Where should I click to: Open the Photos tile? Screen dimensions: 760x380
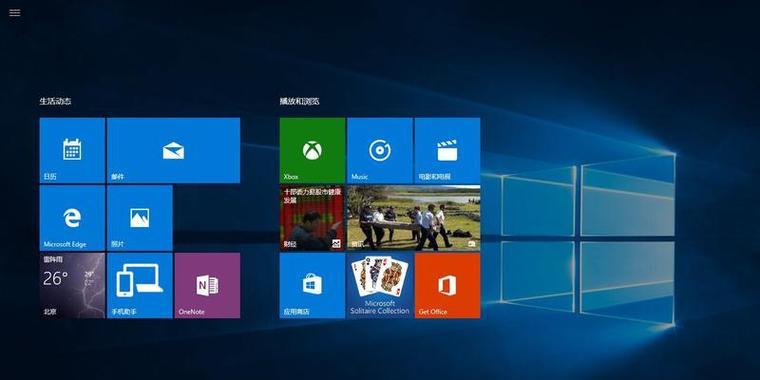[140, 218]
